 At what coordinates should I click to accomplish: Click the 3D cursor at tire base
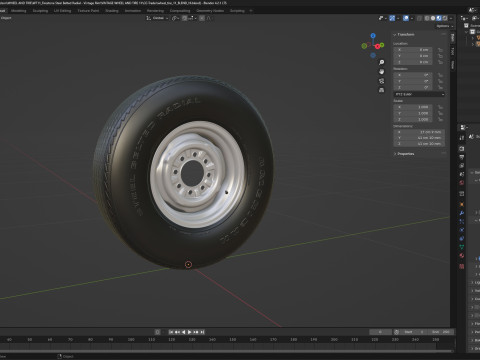point(188,264)
